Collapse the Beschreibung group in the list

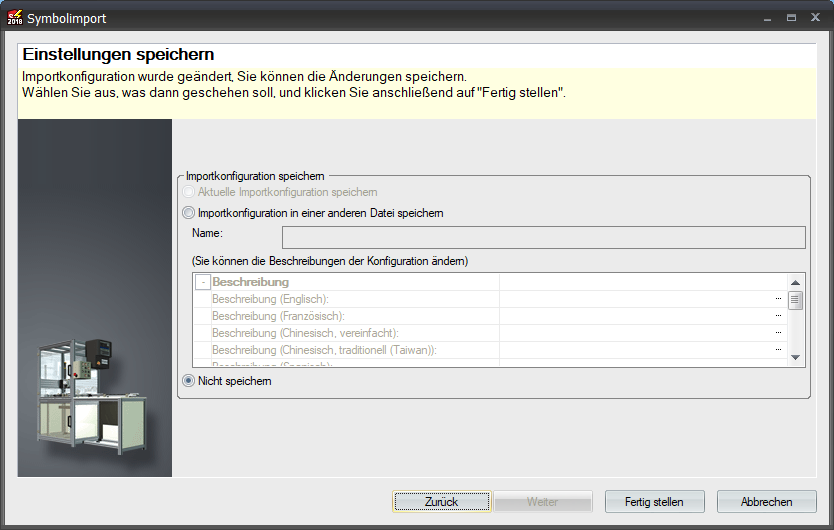click(203, 283)
